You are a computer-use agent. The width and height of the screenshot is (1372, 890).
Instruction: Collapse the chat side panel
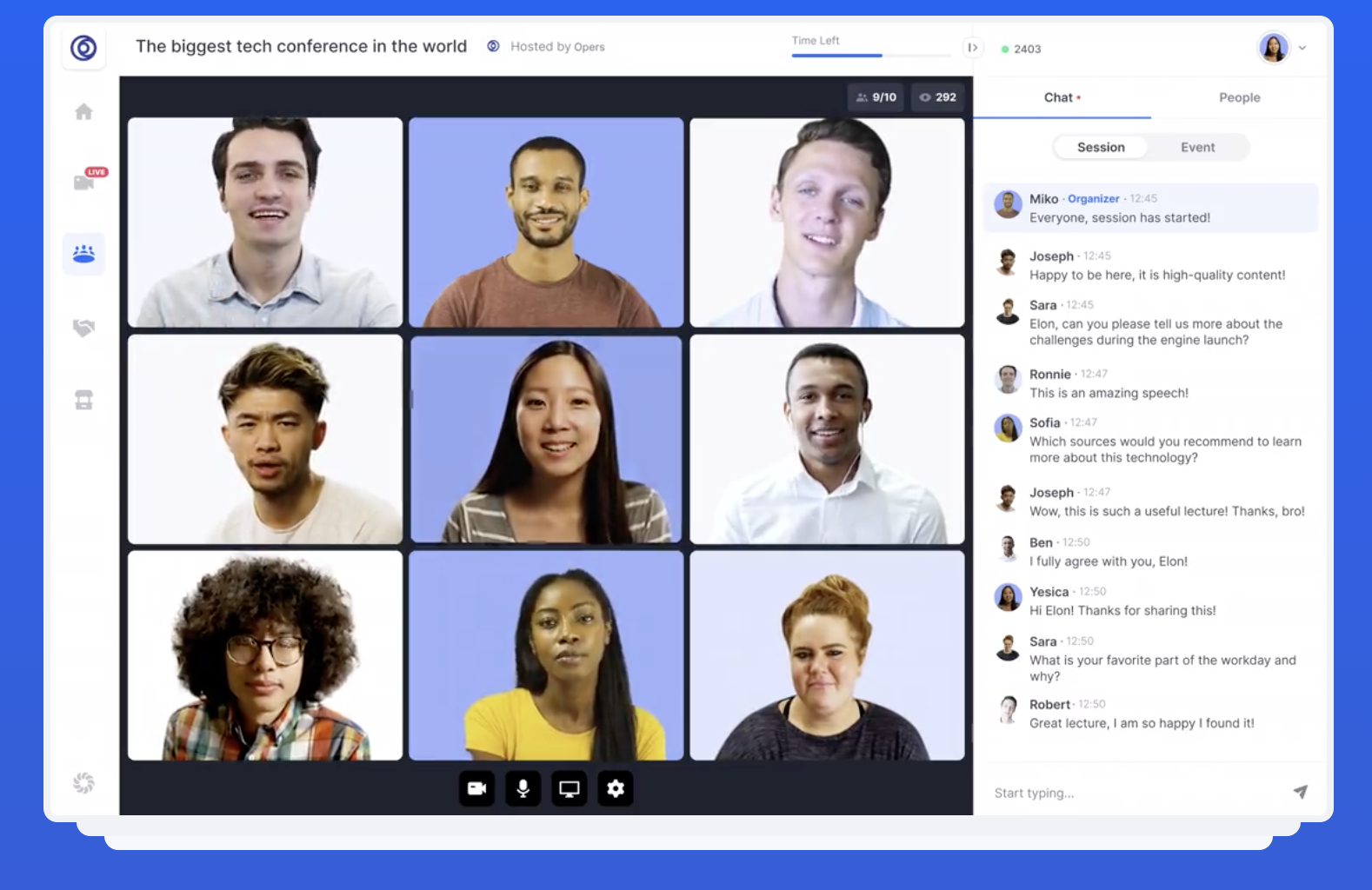973,48
